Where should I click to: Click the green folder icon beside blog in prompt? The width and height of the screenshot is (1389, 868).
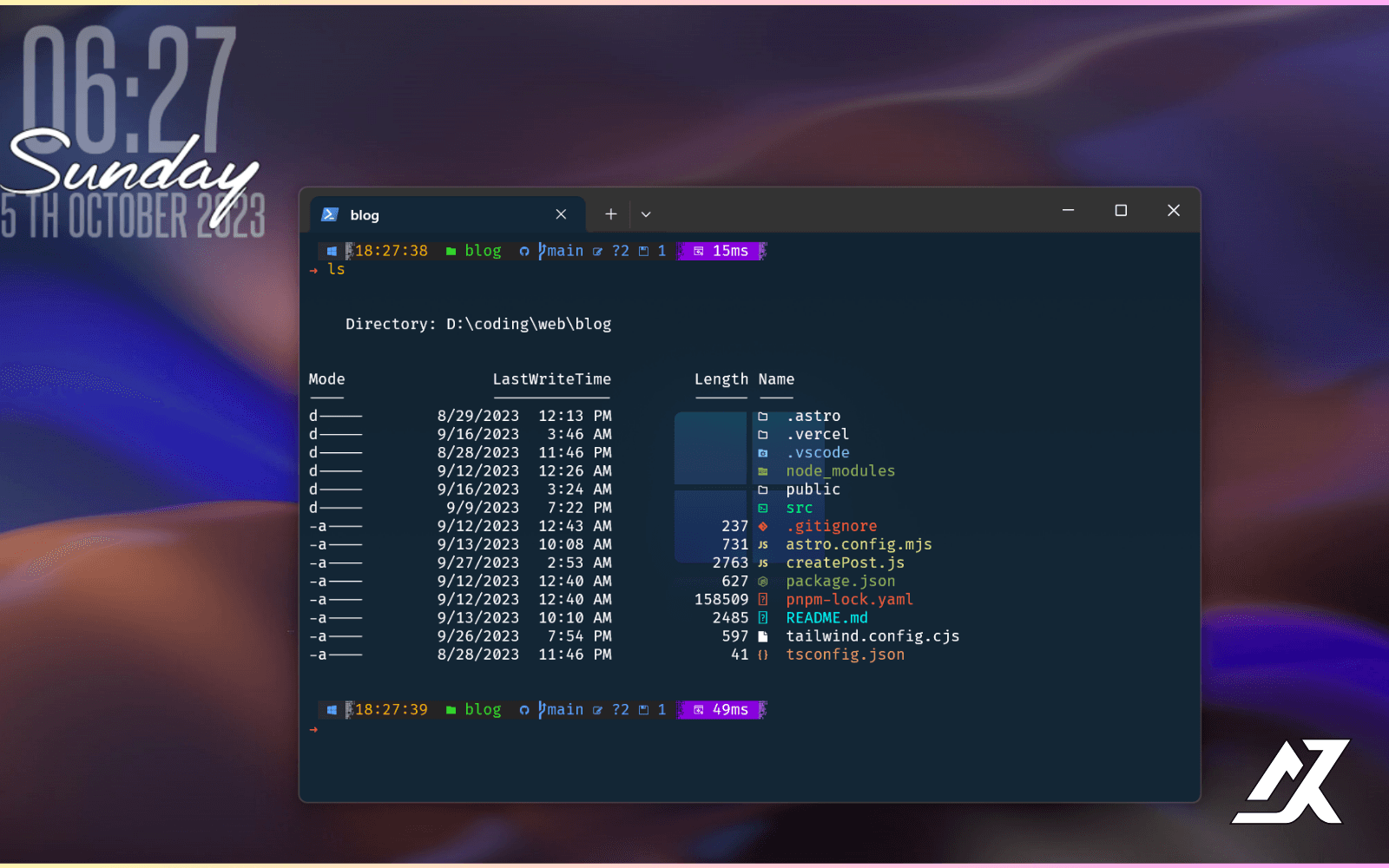451,251
